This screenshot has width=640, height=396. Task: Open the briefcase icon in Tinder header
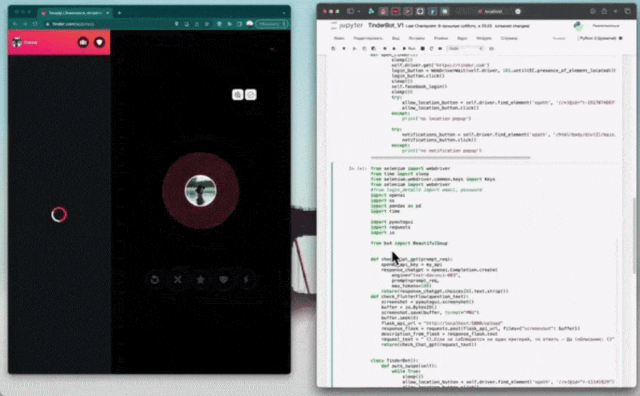click(83, 42)
